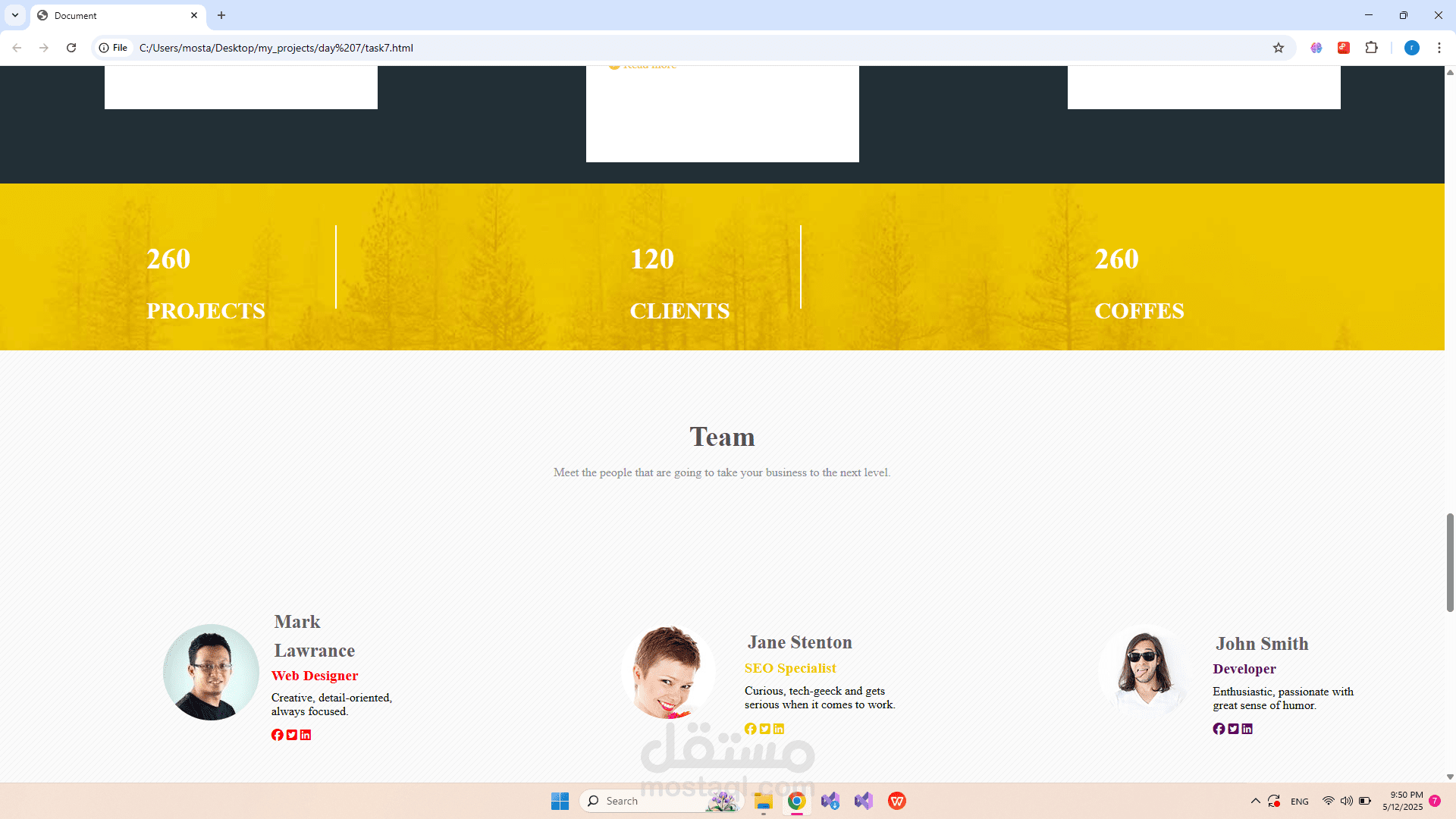Click Jane Stenton's profile photo
The width and height of the screenshot is (1456, 819).
click(668, 673)
